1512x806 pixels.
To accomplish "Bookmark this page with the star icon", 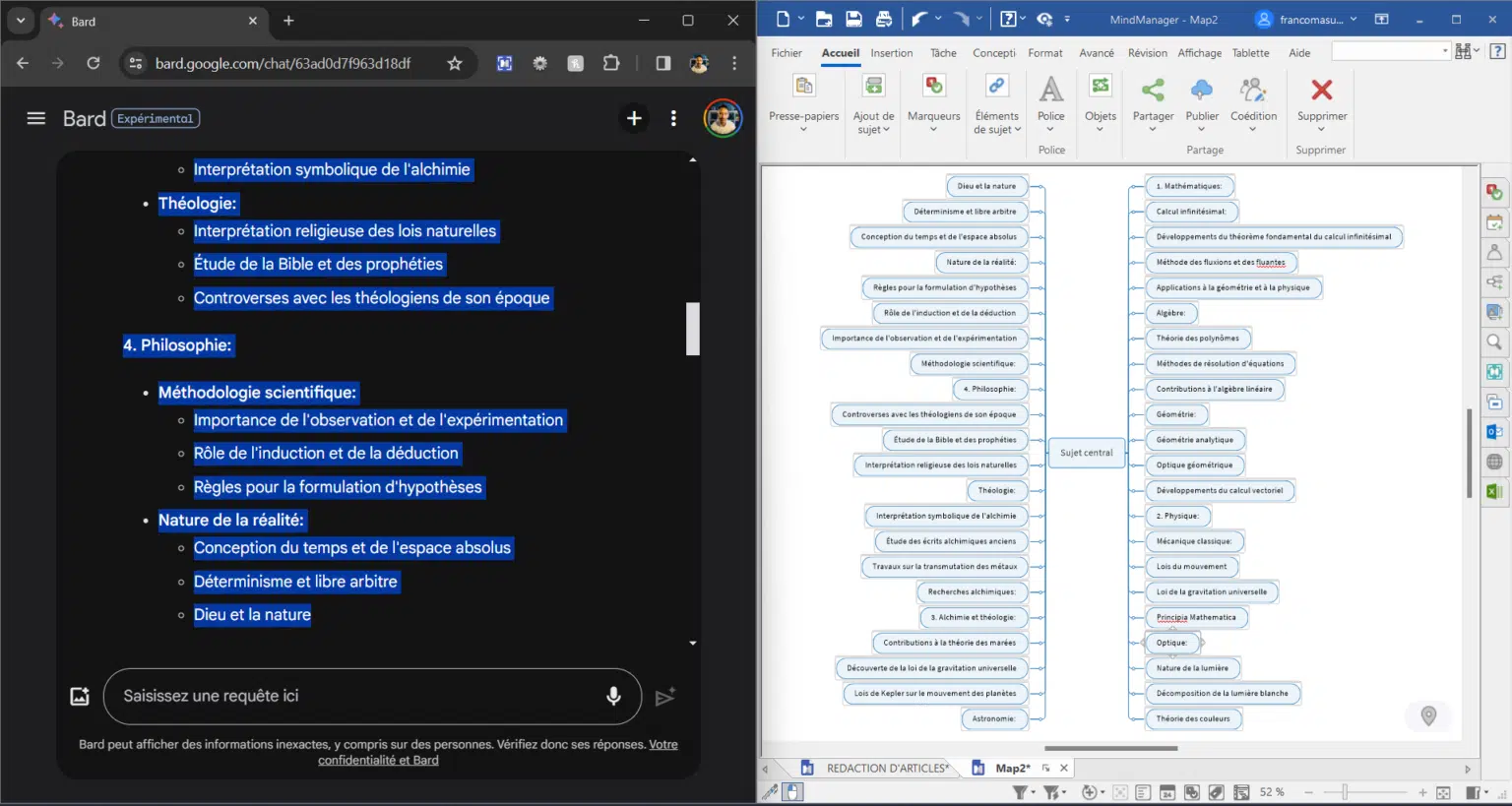I will point(455,63).
